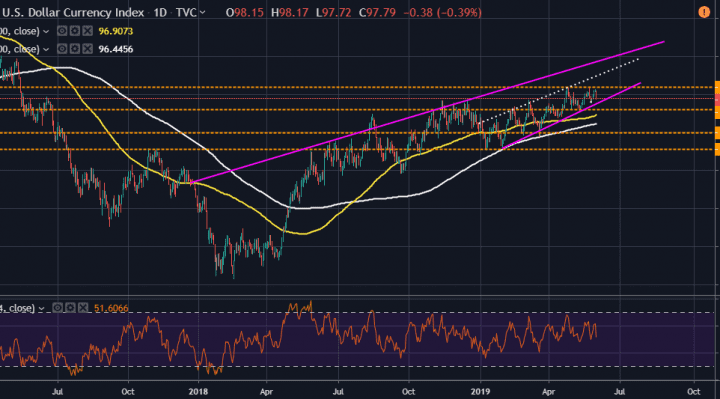Click the 2019 label on time axis
This screenshot has height=399, width=720.
pyautogui.click(x=480, y=392)
